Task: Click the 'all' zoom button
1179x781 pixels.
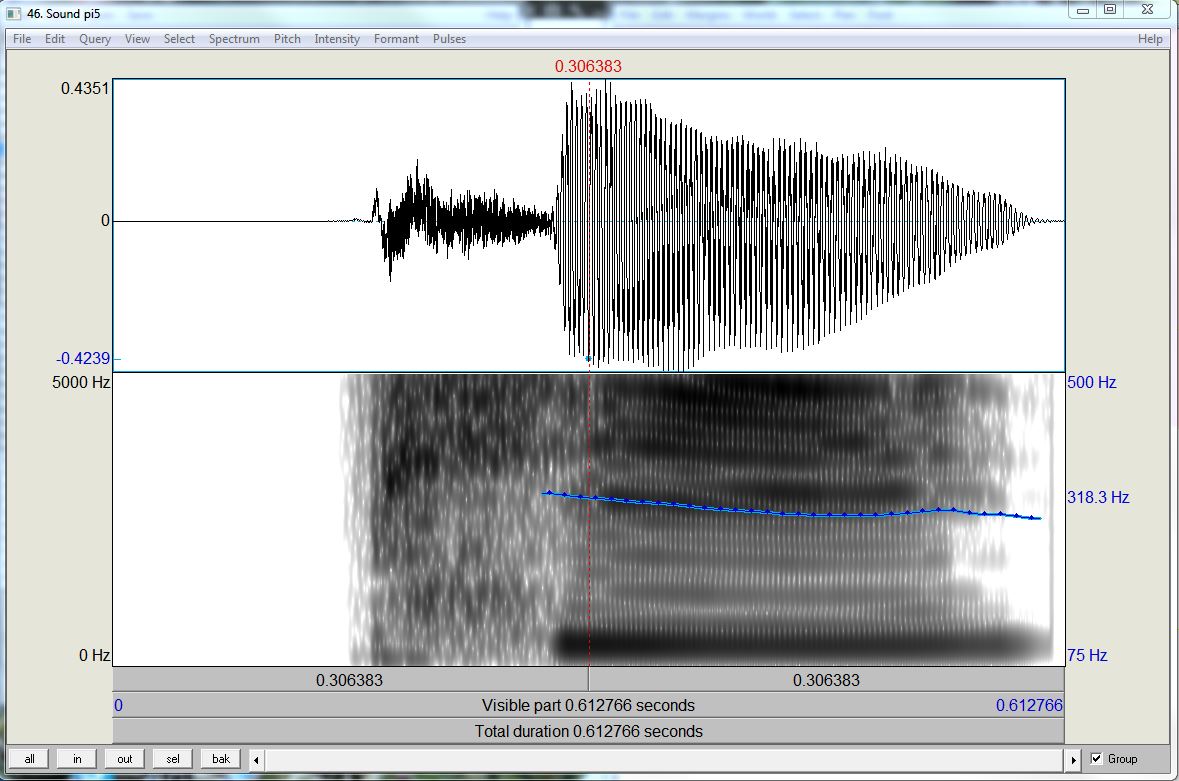Action: pos(29,759)
